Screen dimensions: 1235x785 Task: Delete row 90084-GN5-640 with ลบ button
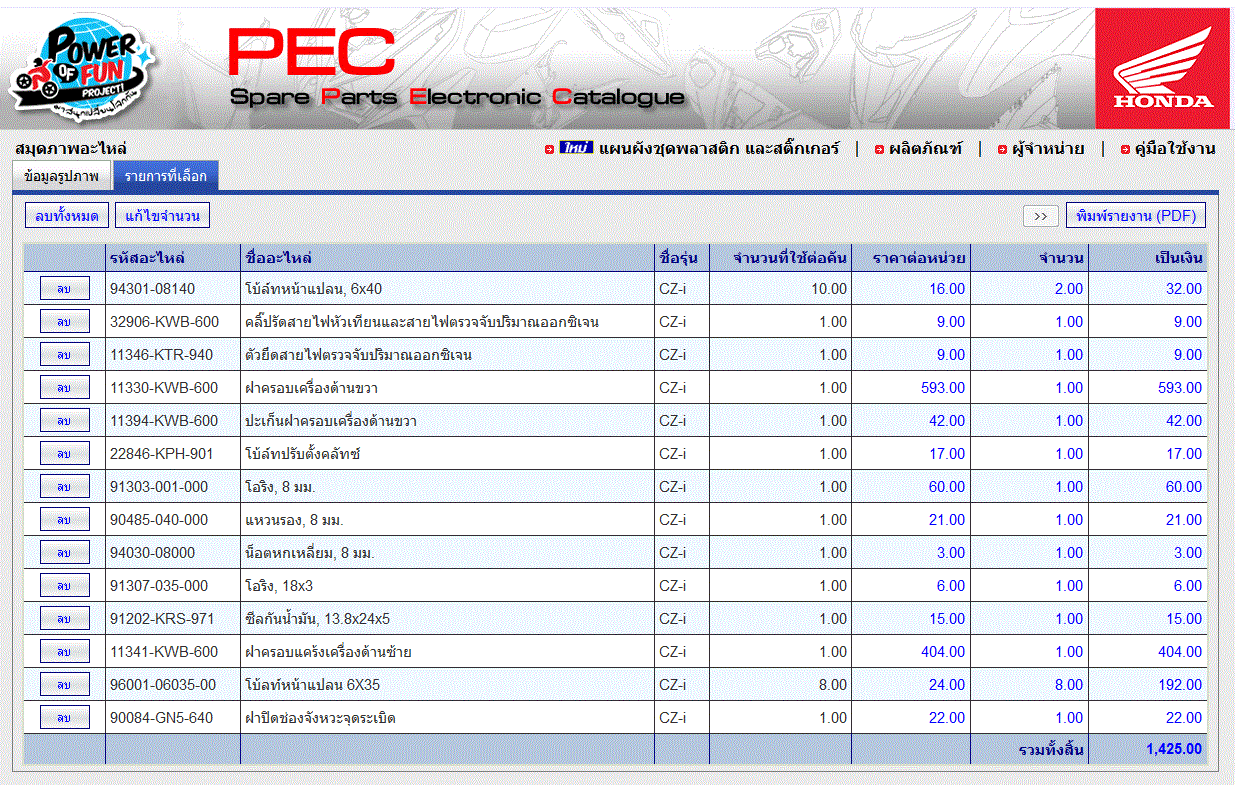tap(64, 718)
